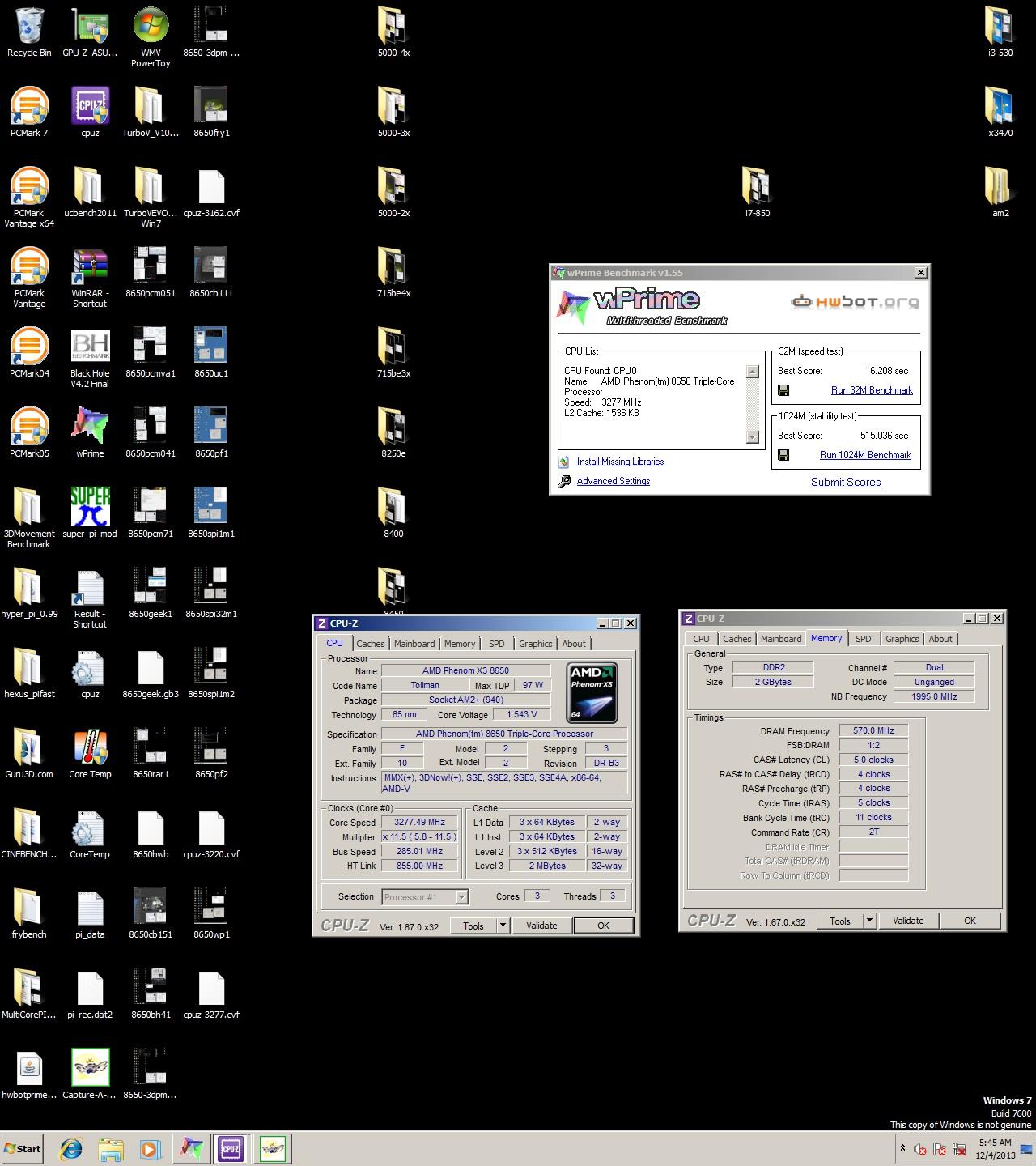Image resolution: width=1036 pixels, height=1166 pixels.
Task: Open Graphics tab in left CPU-Z window
Action: pos(536,644)
